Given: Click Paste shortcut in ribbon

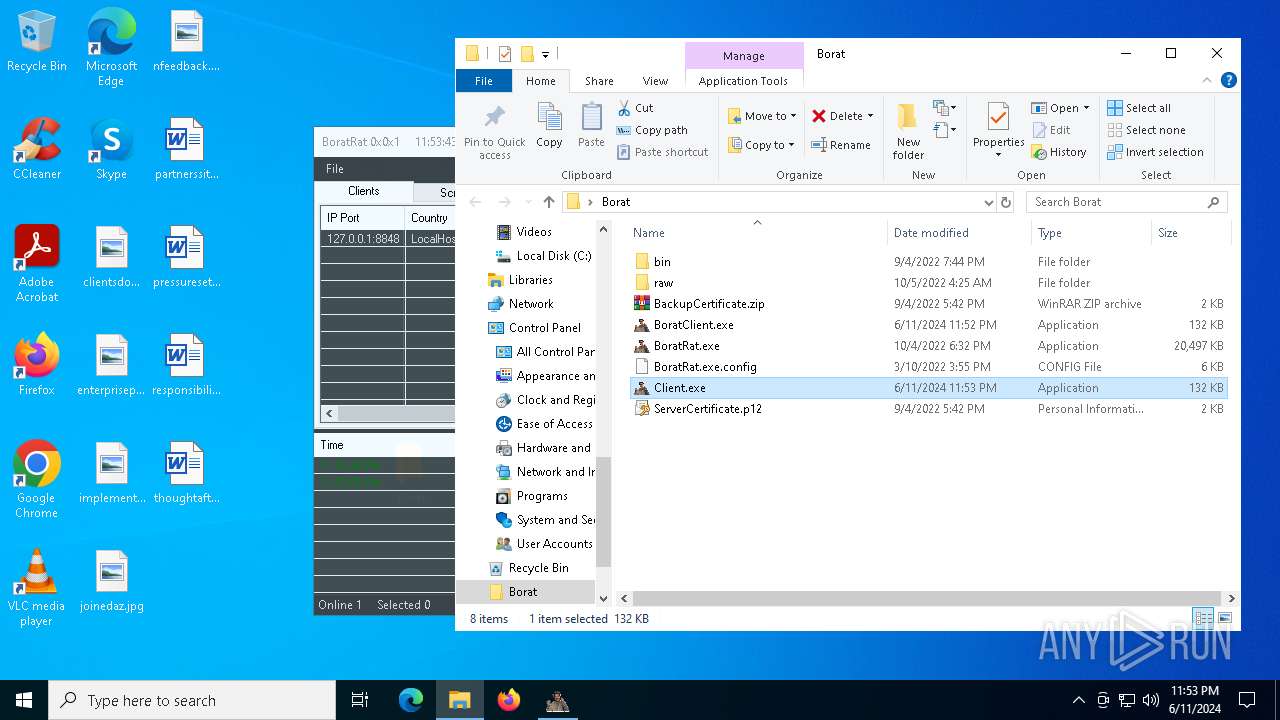Looking at the screenshot, I should pos(662,152).
